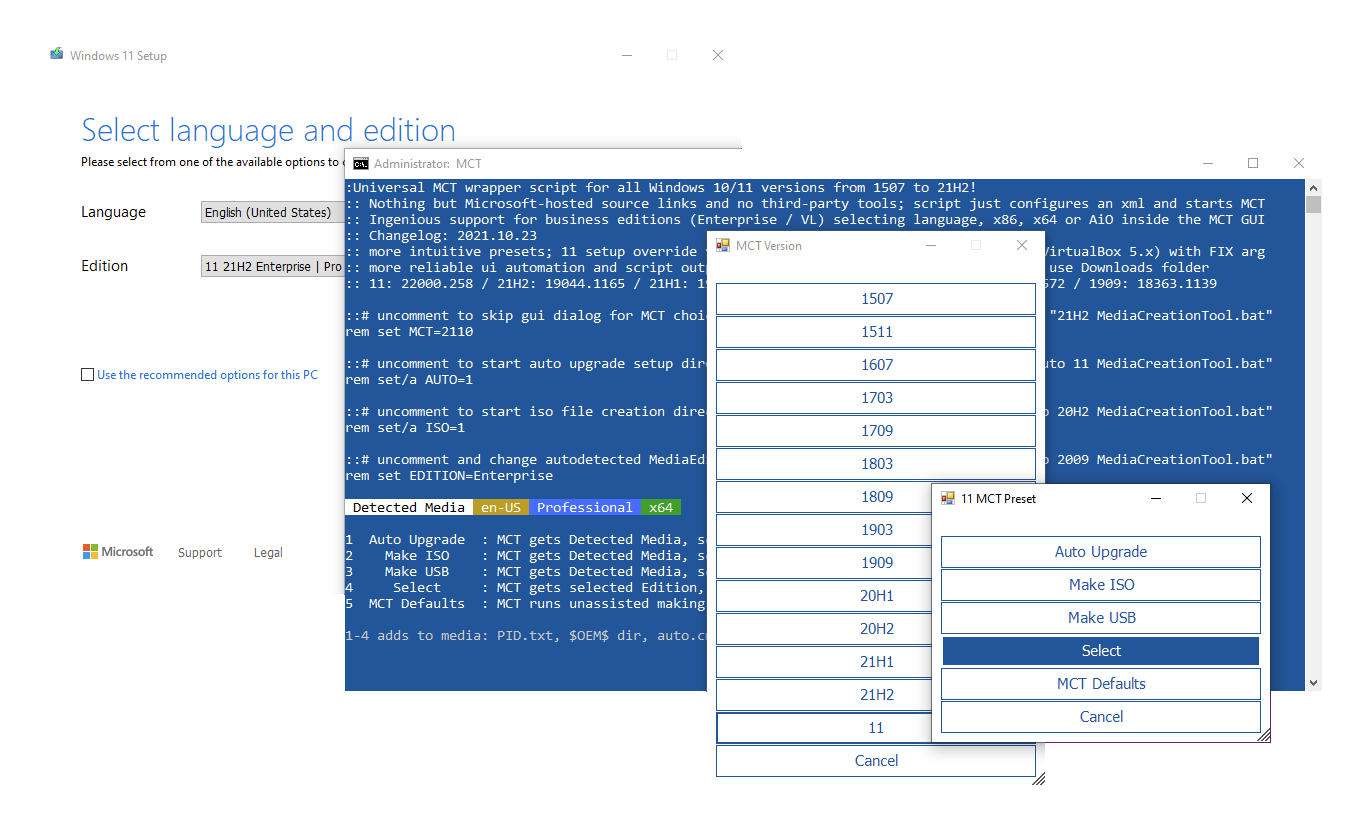Open the Legal link
This screenshot has height=824, width=1366.
click(267, 552)
